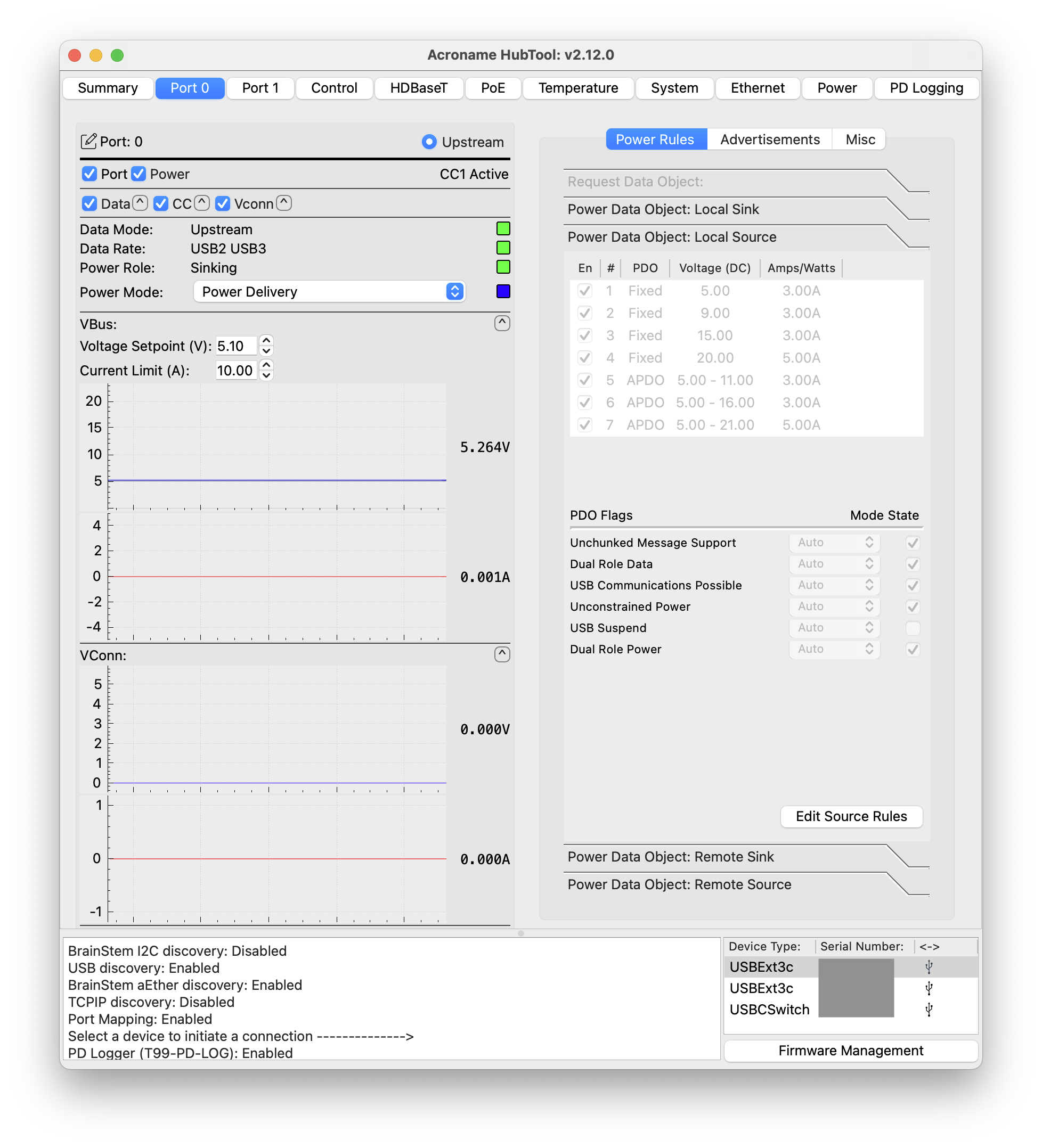Toggle the Power checkbox

click(x=139, y=174)
